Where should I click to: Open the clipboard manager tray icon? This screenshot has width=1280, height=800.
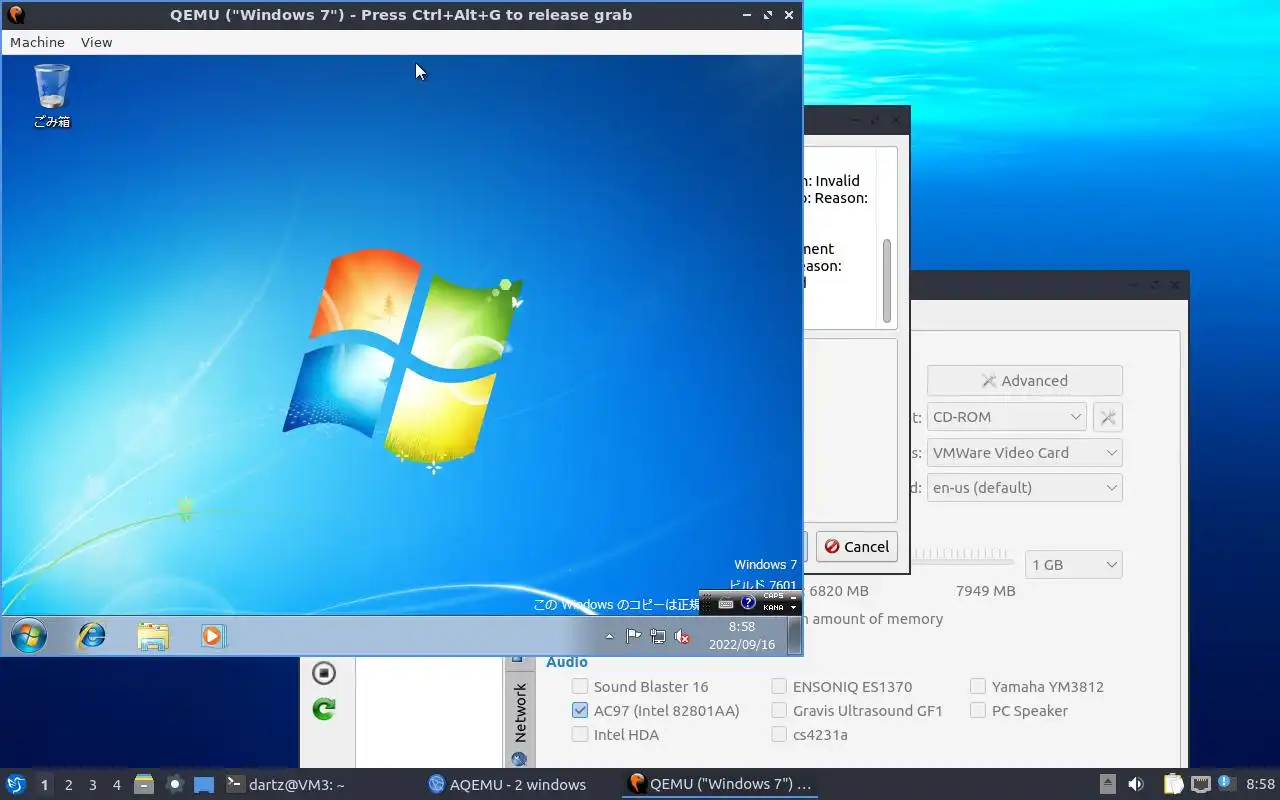tap(1173, 785)
